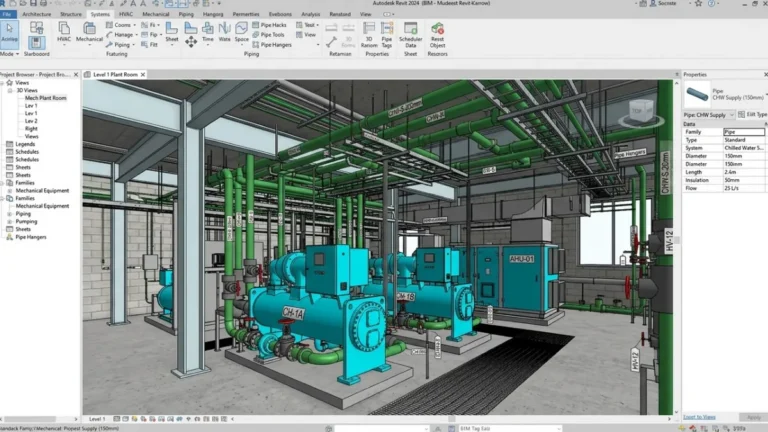Open Pipe Hacks in Piping panel
The image size is (768, 432).
point(269,25)
